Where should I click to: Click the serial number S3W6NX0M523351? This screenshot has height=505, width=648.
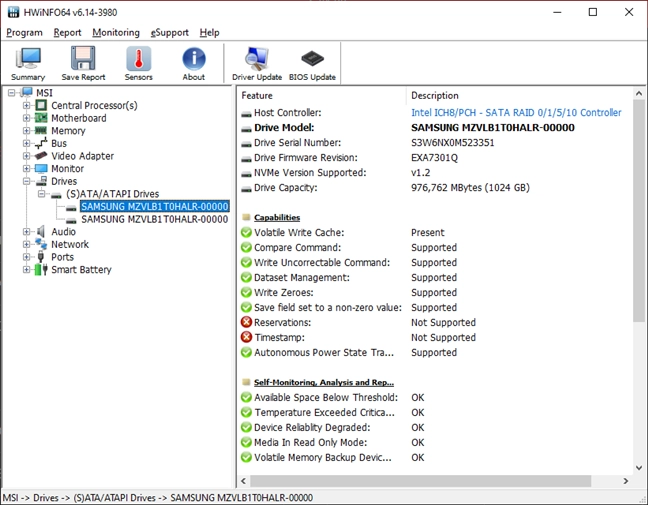click(x=453, y=143)
